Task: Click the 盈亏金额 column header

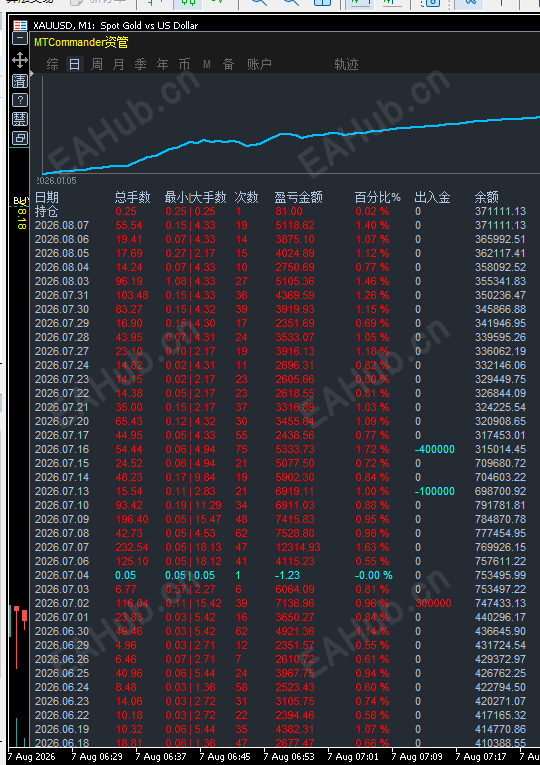Action: click(299, 197)
